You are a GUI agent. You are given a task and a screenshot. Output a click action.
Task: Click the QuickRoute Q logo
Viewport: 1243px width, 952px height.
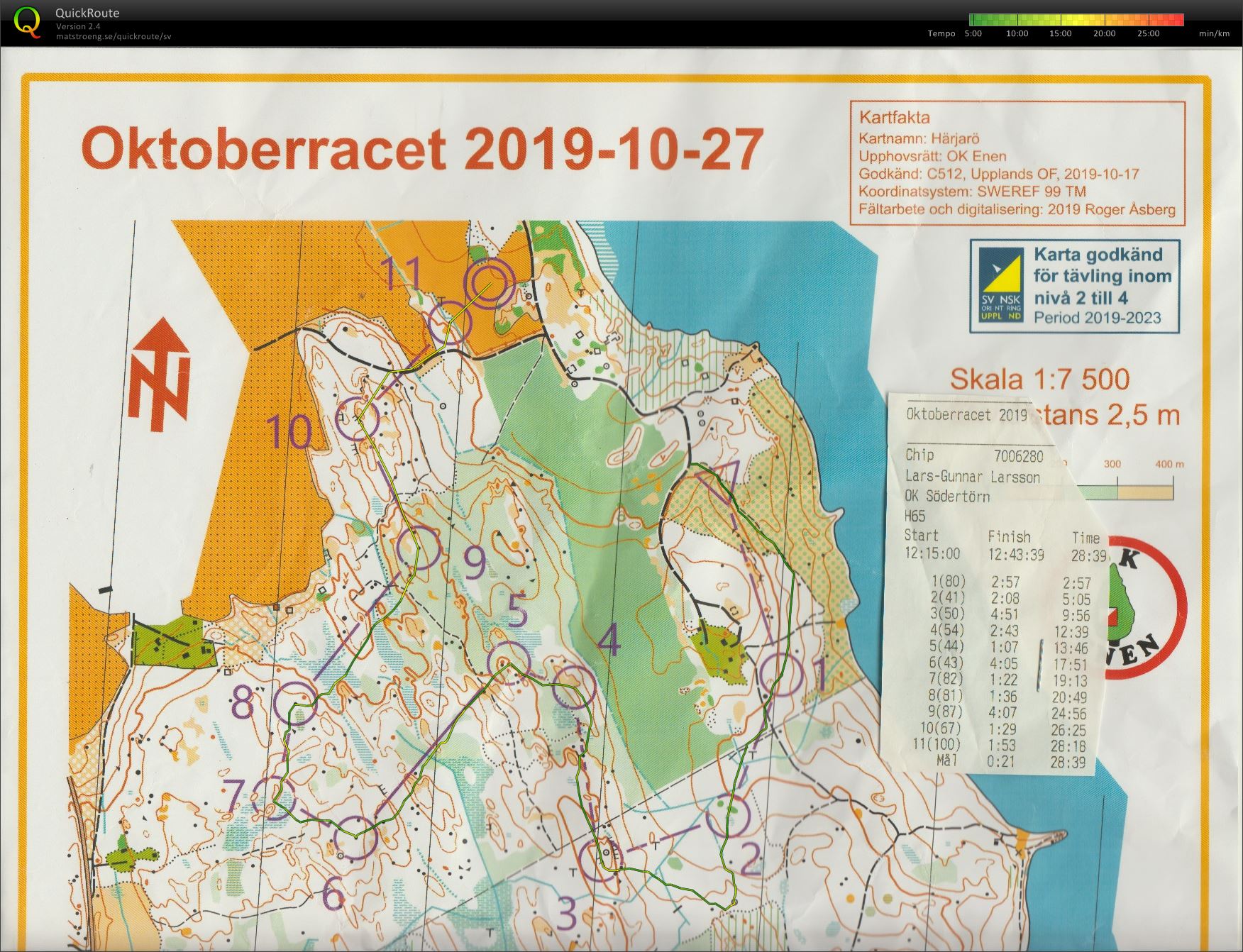tap(27, 21)
